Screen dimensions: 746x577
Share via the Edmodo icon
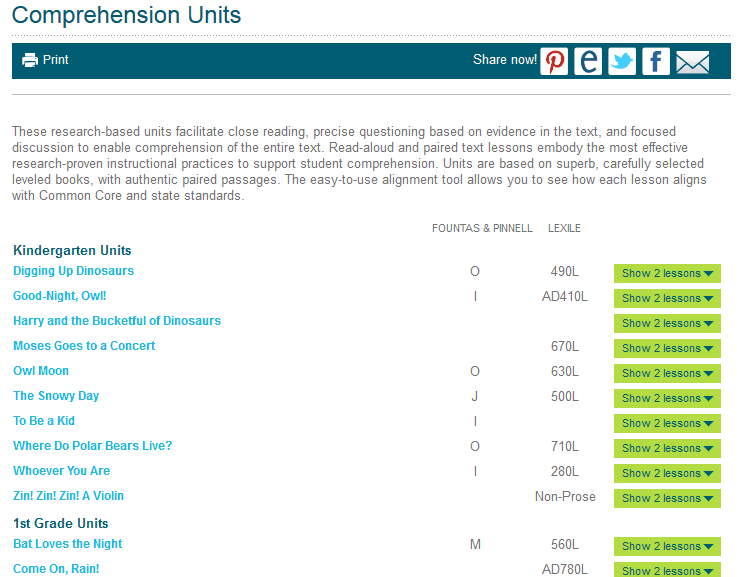[x=588, y=61]
